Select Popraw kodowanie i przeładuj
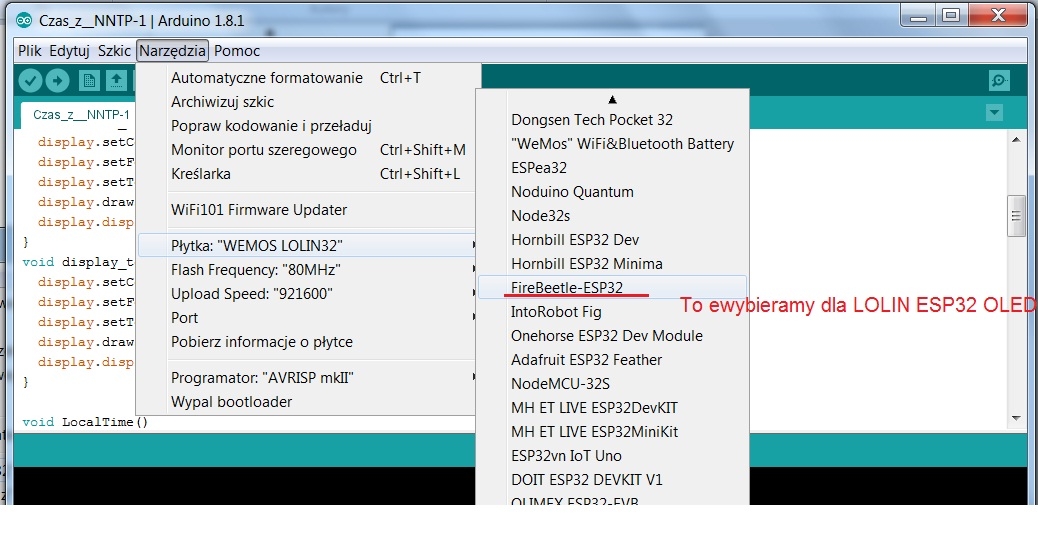 point(307,126)
